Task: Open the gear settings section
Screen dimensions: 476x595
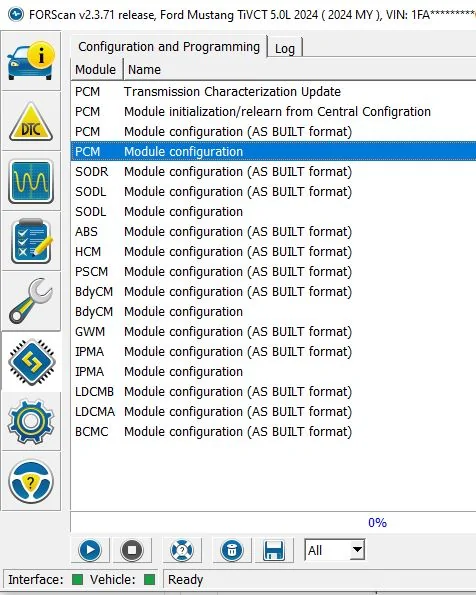Action: pyautogui.click(x=31, y=422)
